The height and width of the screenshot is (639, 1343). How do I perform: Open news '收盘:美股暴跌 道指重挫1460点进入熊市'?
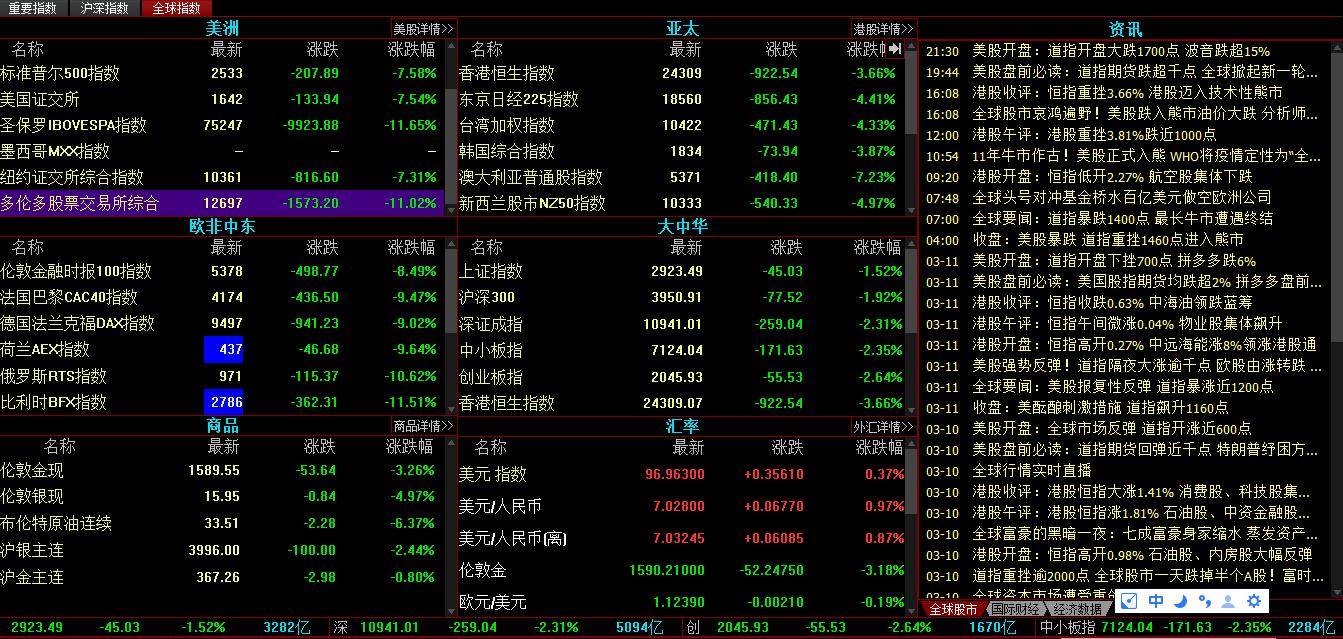coord(1108,240)
